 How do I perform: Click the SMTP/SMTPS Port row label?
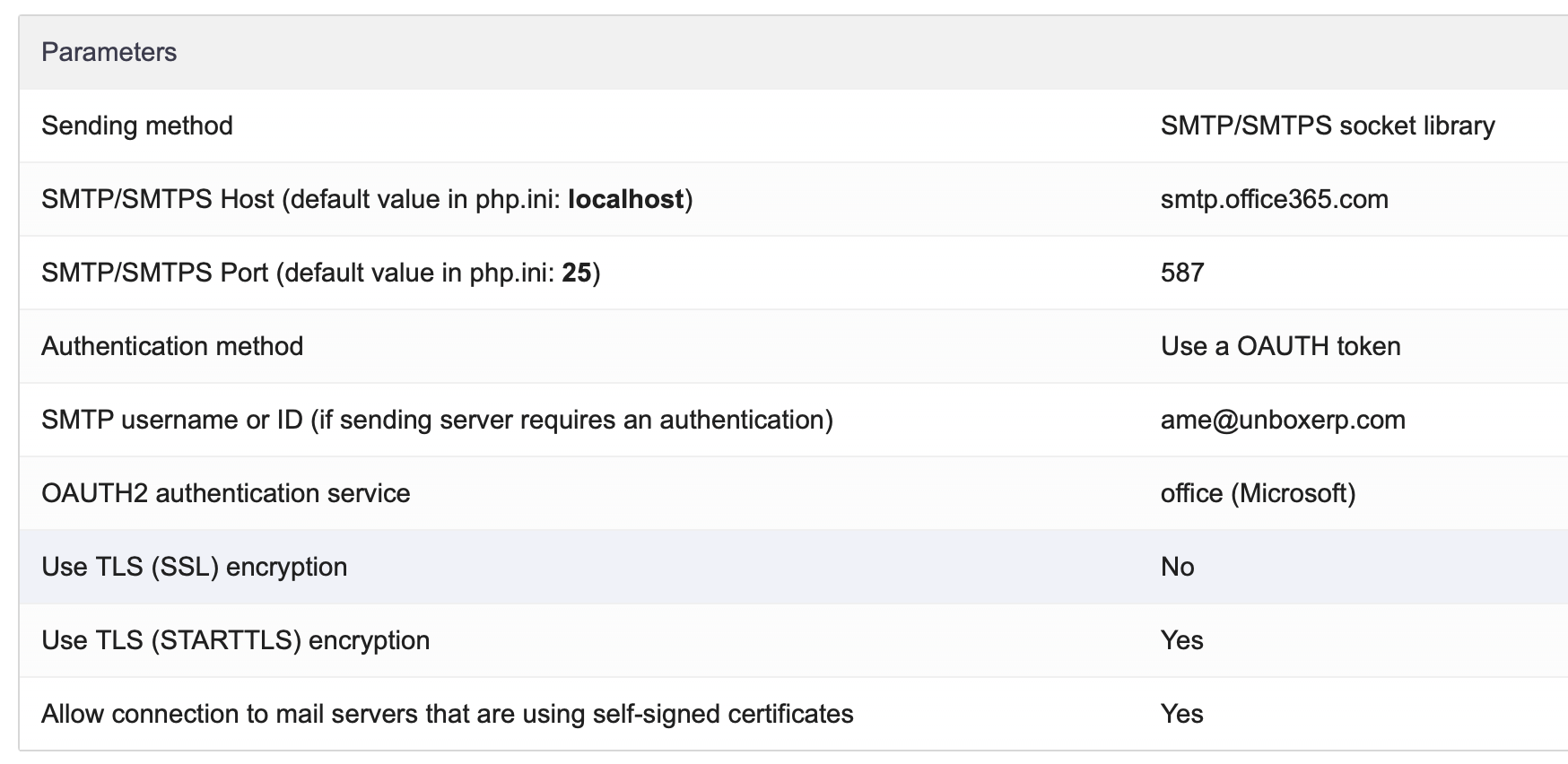coord(155,273)
